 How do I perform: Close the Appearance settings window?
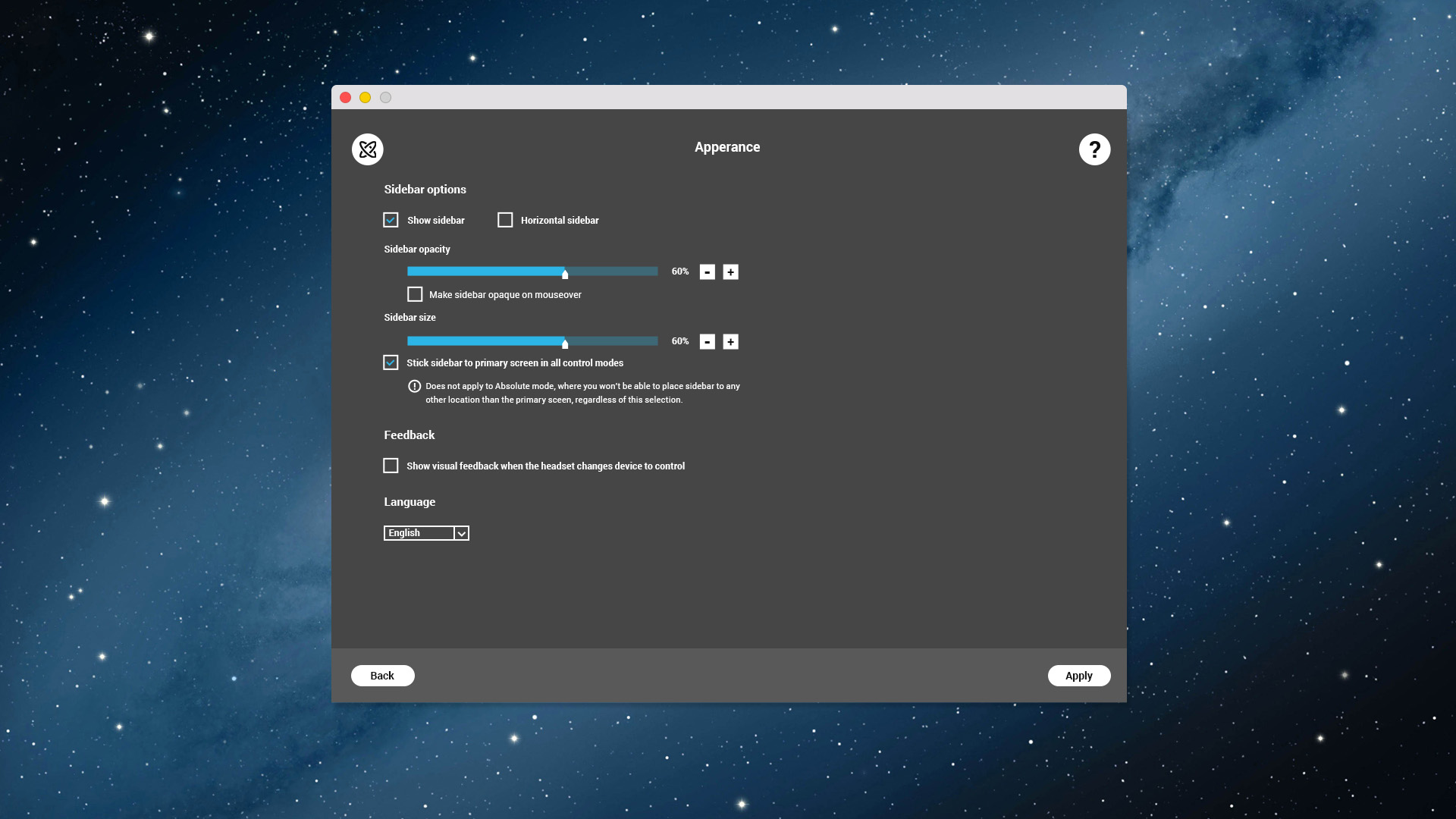346,97
